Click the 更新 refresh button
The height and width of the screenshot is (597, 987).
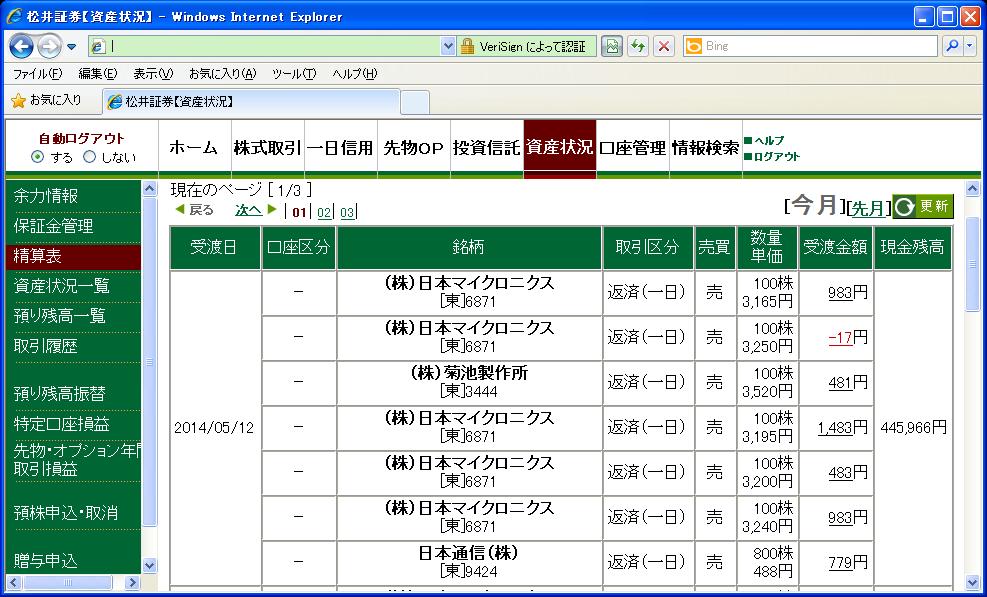pos(922,206)
